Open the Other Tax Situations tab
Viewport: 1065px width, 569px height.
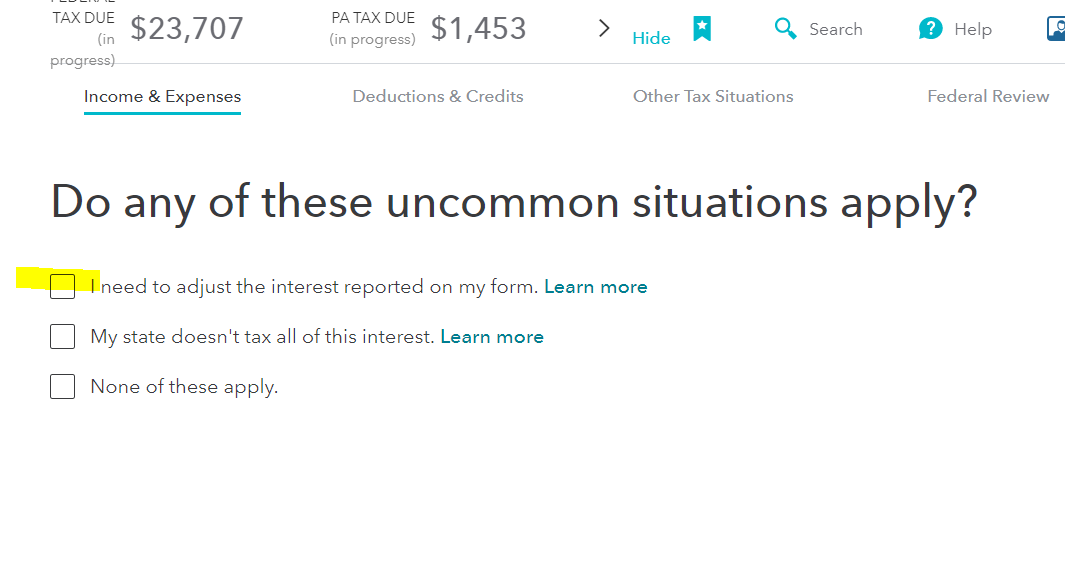coord(713,96)
